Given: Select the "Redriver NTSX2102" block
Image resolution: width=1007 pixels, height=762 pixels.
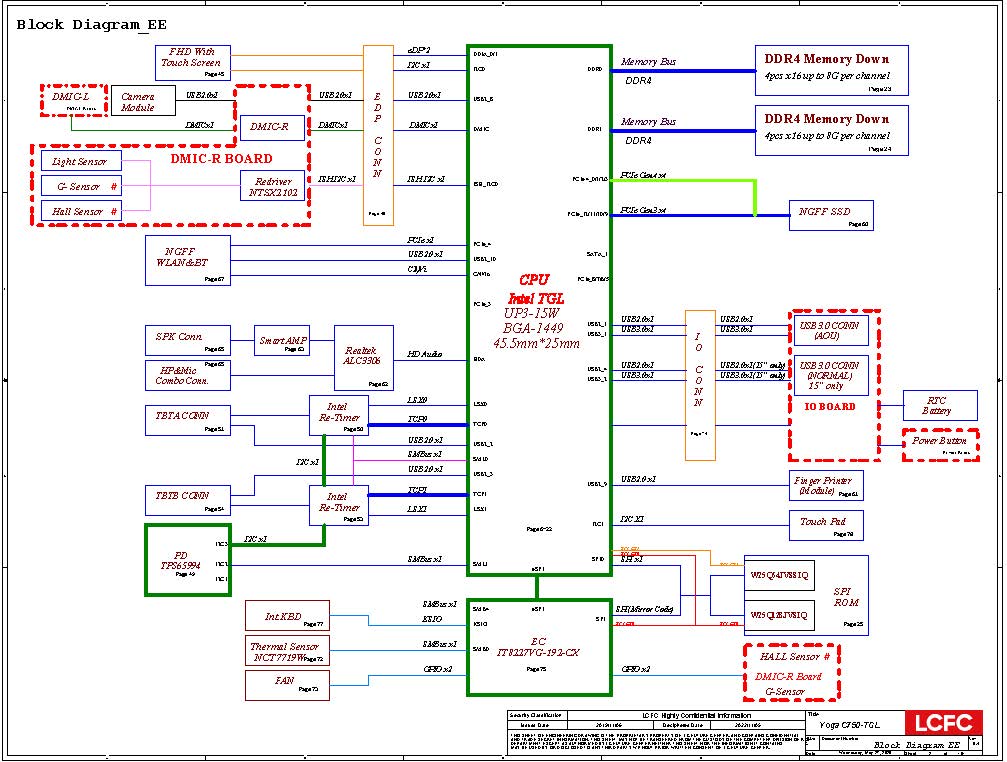Looking at the screenshot, I should point(272,186).
